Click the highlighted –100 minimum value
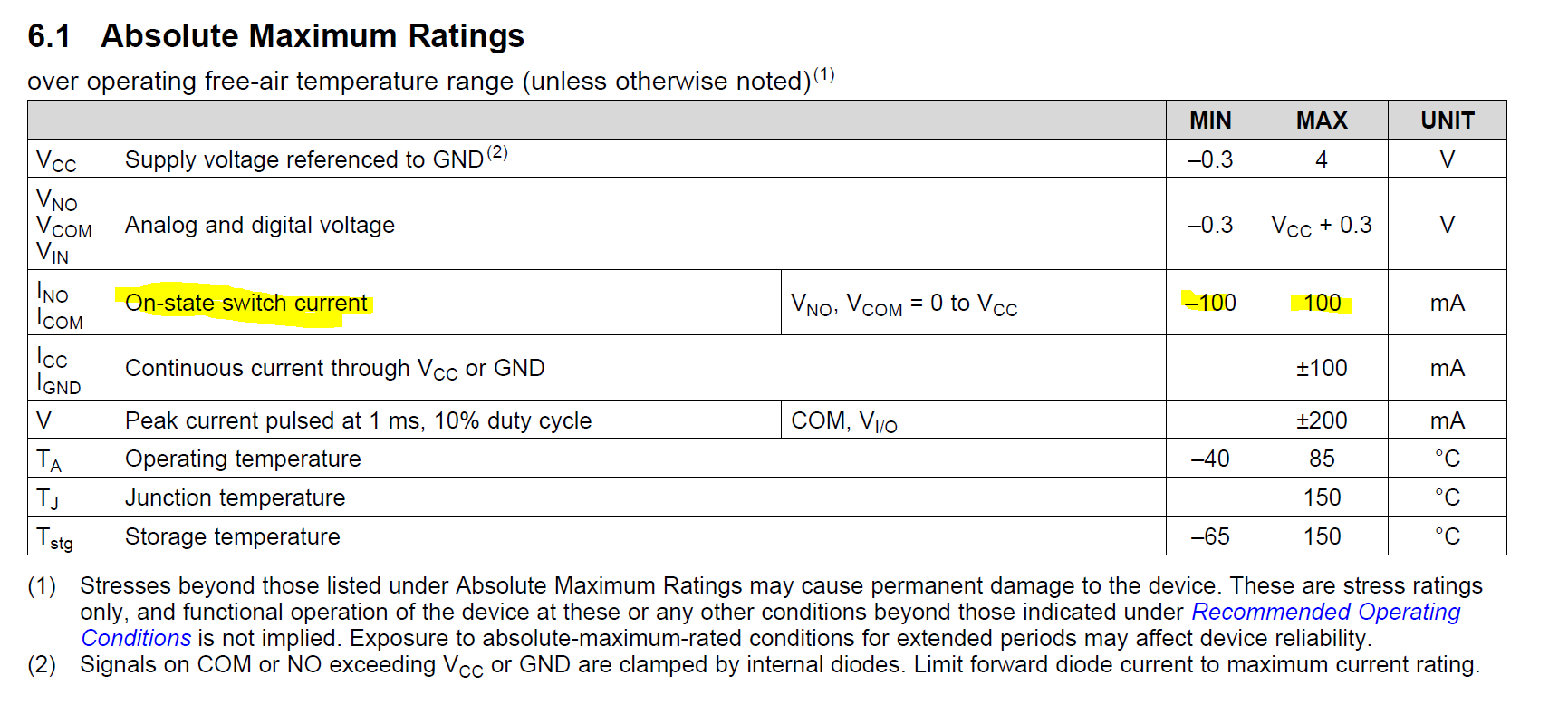The height and width of the screenshot is (705, 1568). coord(1210,303)
